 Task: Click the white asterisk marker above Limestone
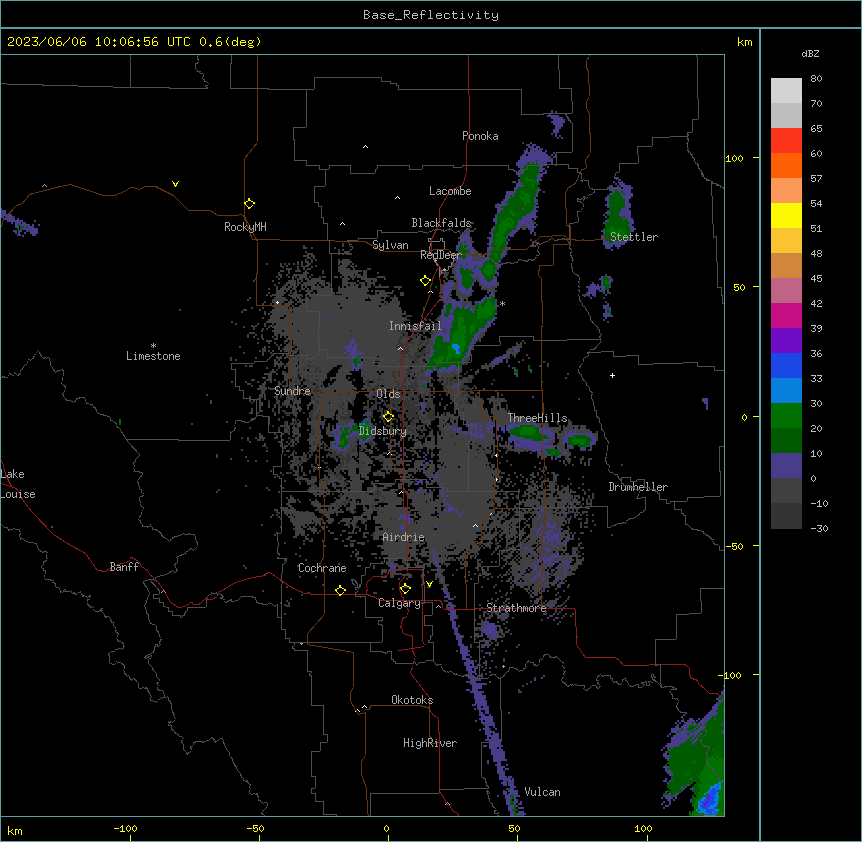(x=153, y=346)
